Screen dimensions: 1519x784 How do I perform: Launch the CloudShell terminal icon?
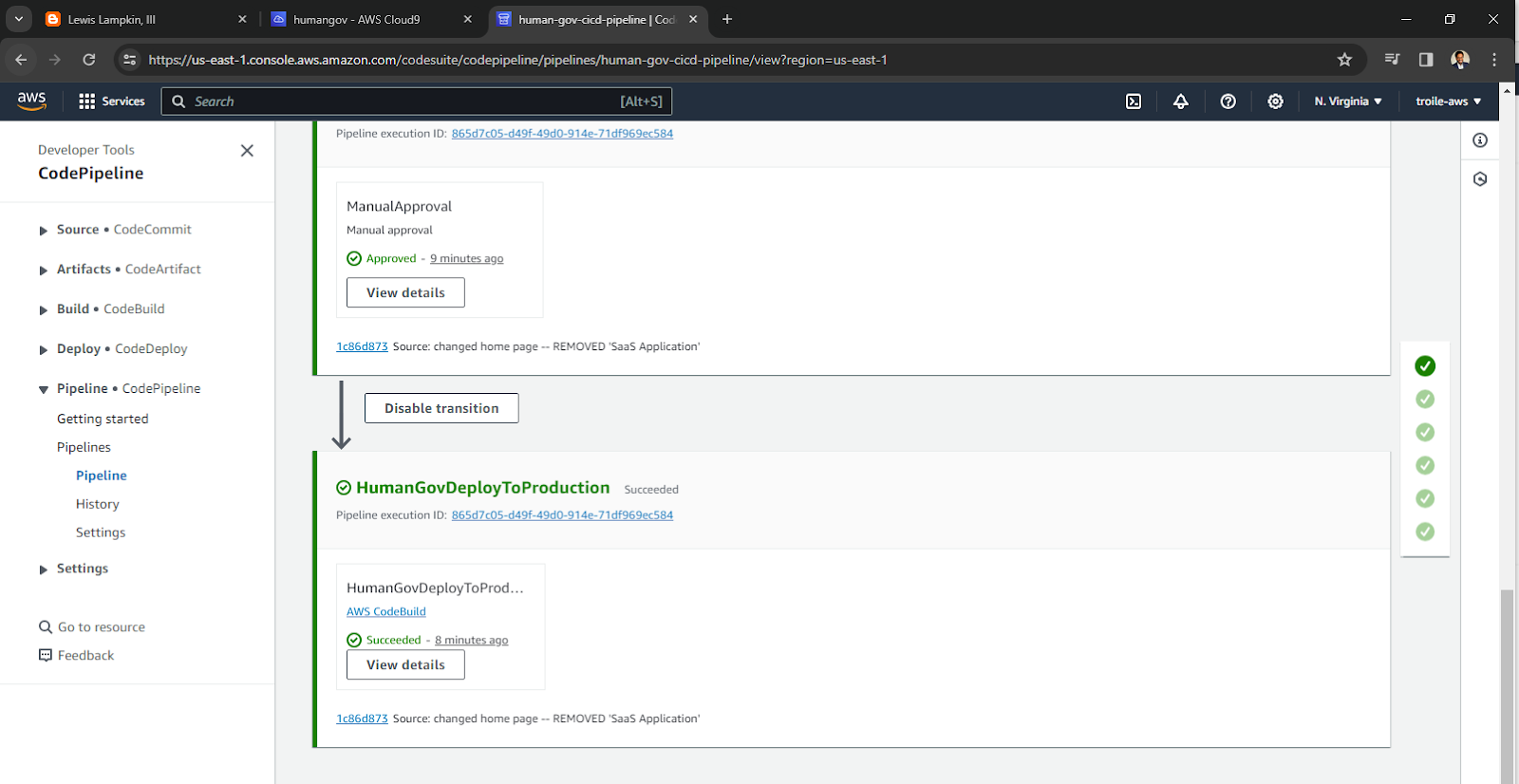coord(1134,101)
